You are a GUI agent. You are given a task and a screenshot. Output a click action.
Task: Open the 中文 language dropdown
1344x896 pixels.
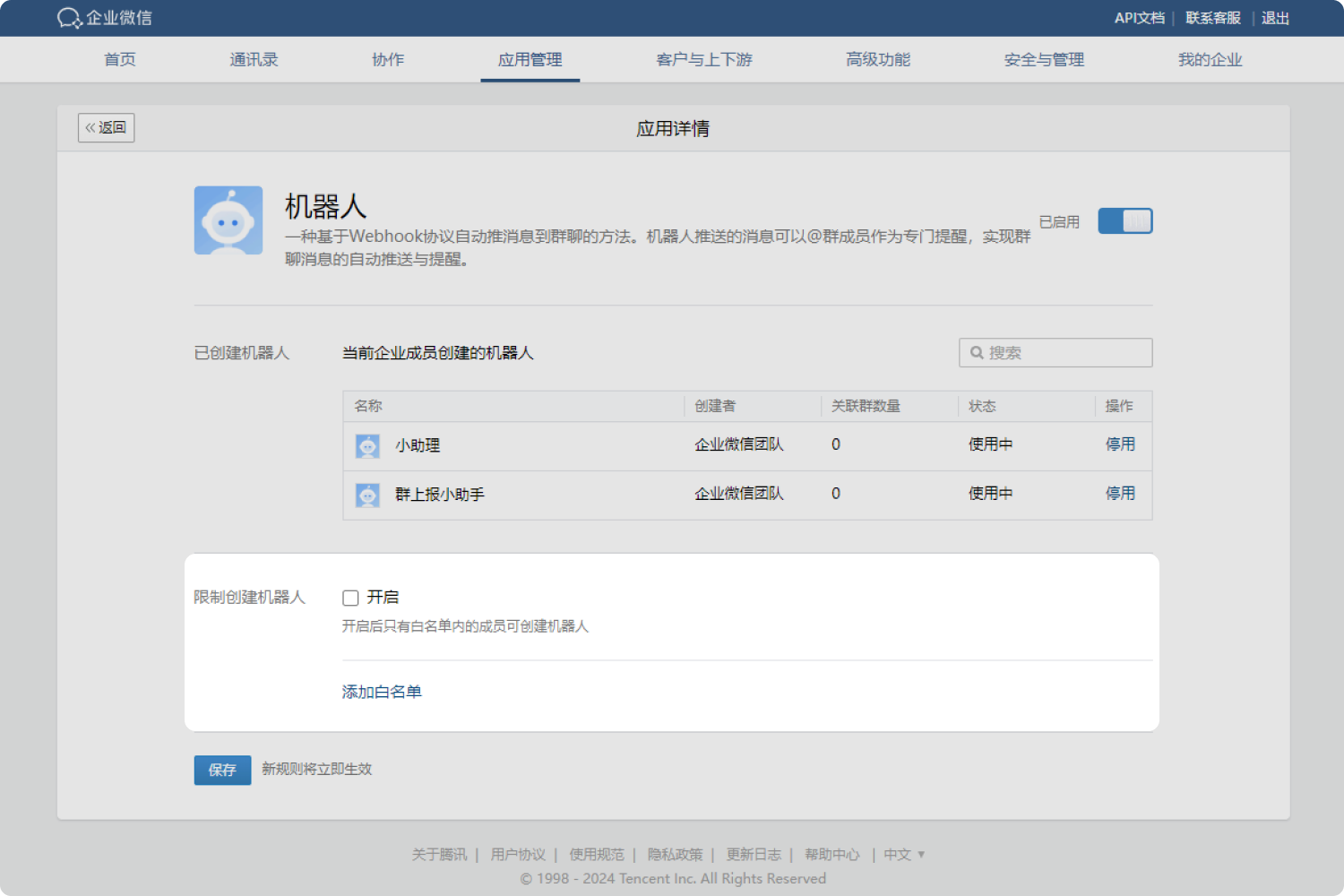tap(903, 854)
